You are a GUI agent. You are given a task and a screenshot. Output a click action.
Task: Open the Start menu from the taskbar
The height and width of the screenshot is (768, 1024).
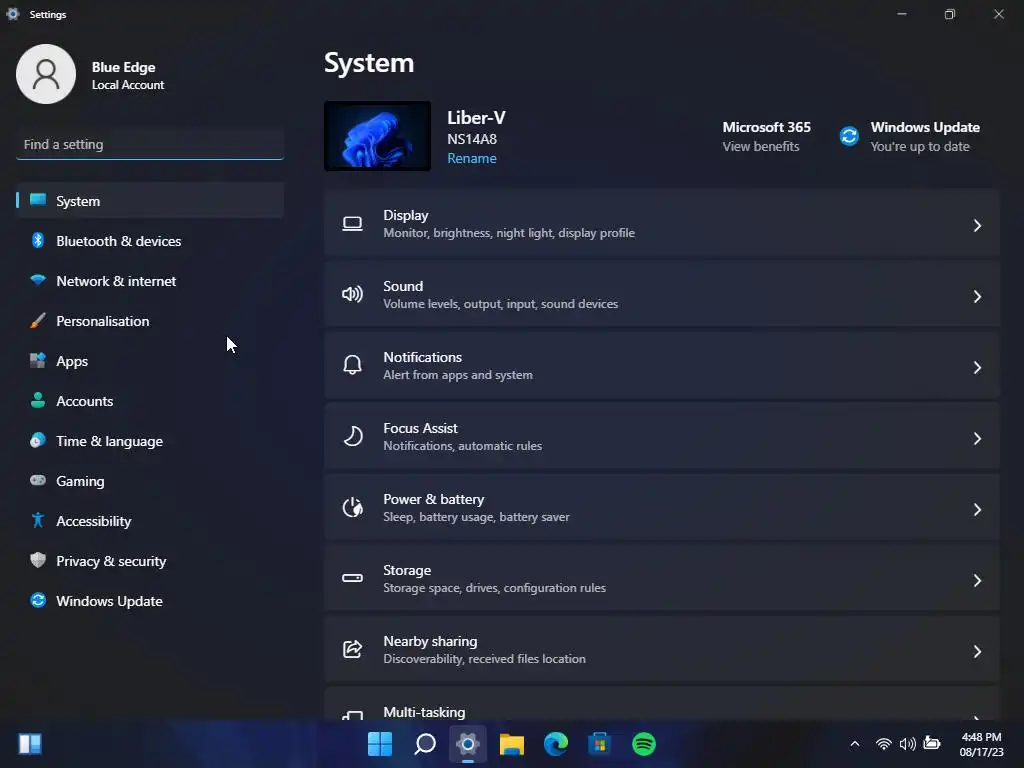click(379, 743)
